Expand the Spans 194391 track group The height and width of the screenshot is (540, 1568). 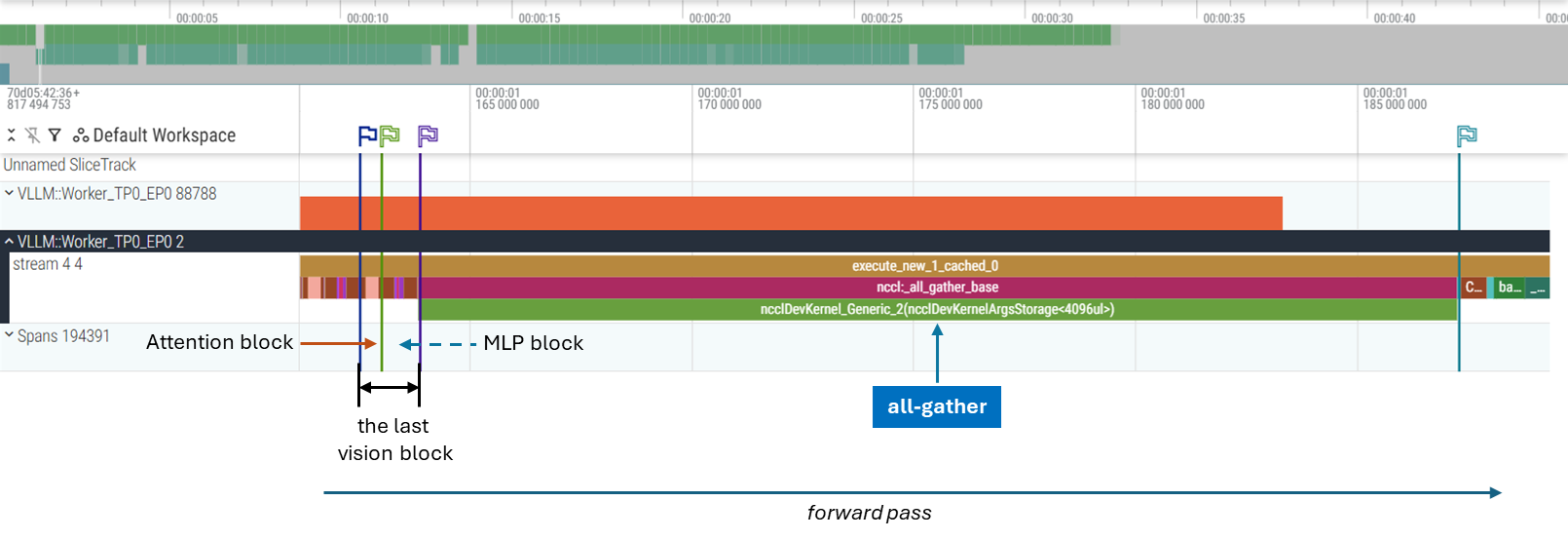pyautogui.click(x=9, y=336)
